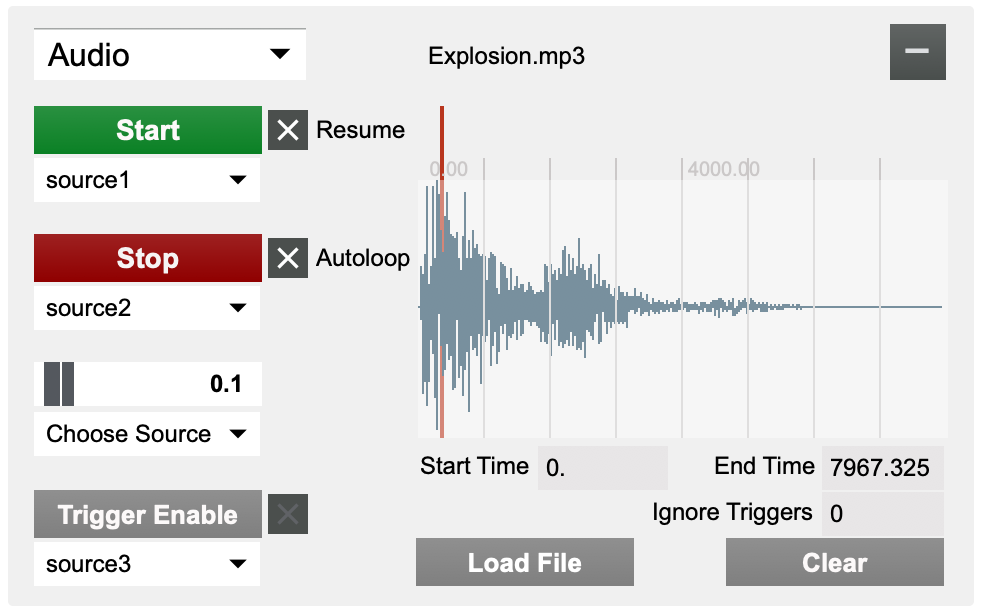Open the source2 dropdown under Stop
The width and height of the screenshot is (982, 614).
tap(147, 308)
